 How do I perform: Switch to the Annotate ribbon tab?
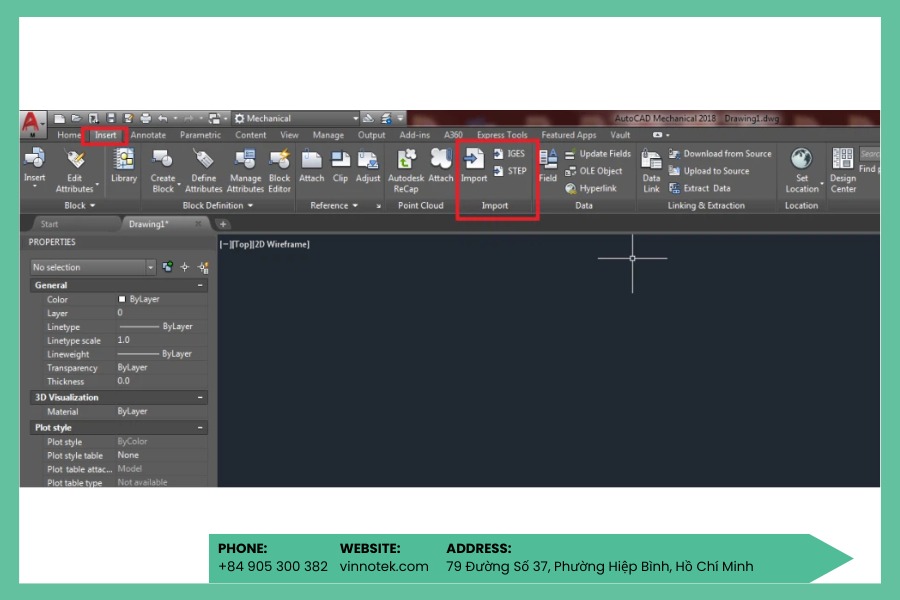148,135
